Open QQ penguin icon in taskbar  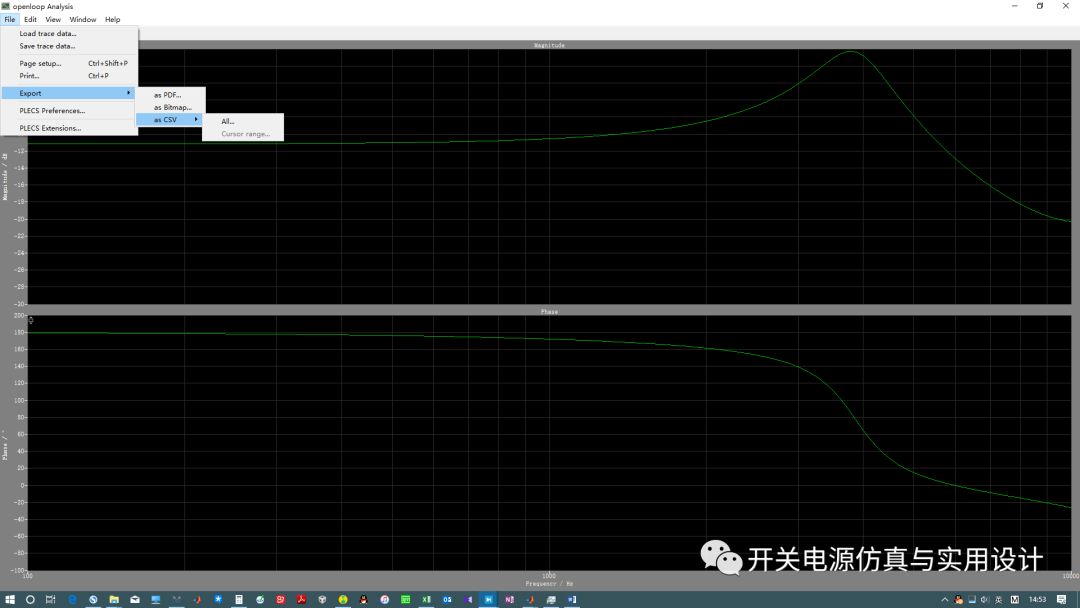(x=364, y=600)
